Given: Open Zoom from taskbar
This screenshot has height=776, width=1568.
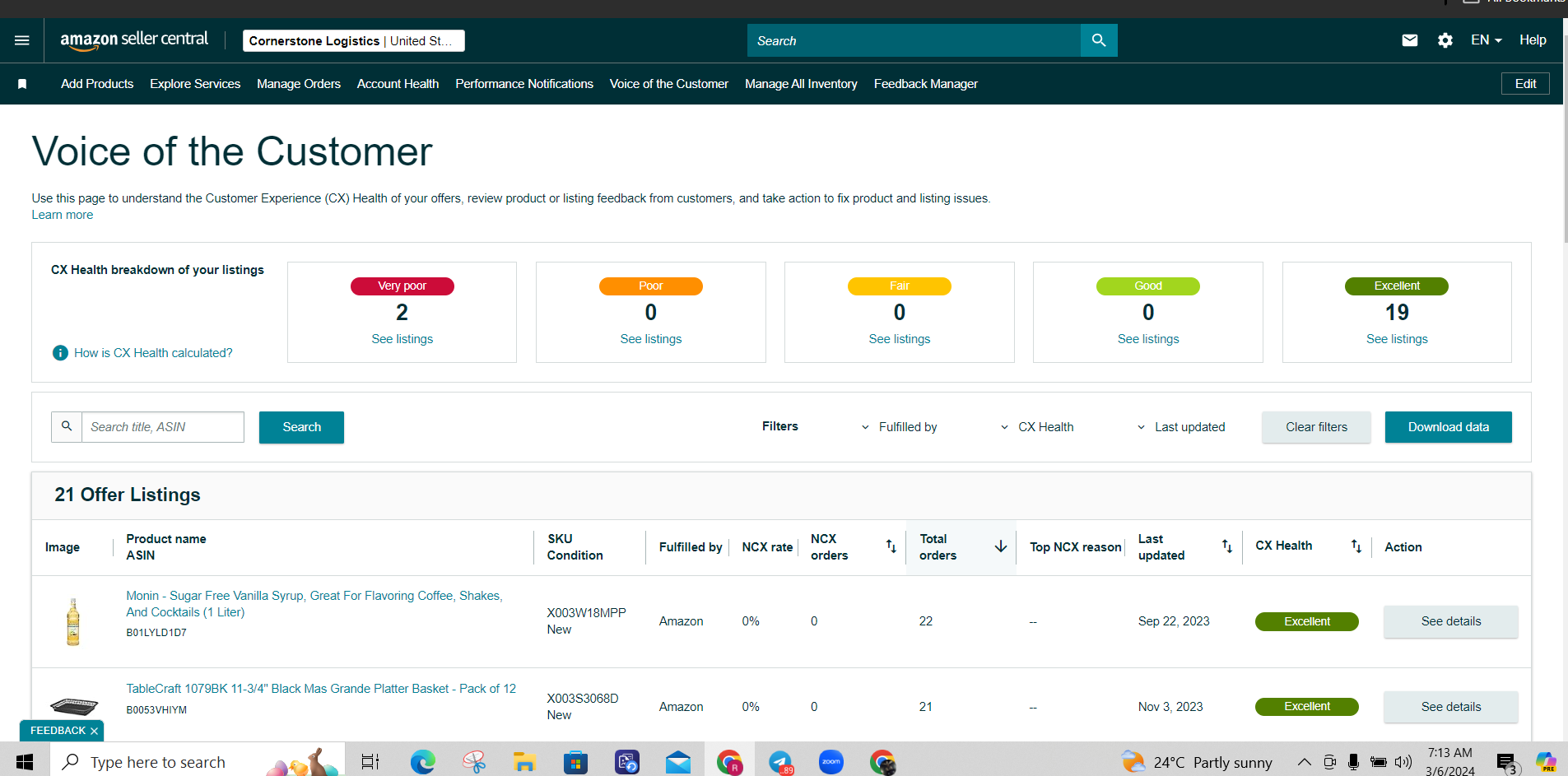Looking at the screenshot, I should click(x=831, y=762).
